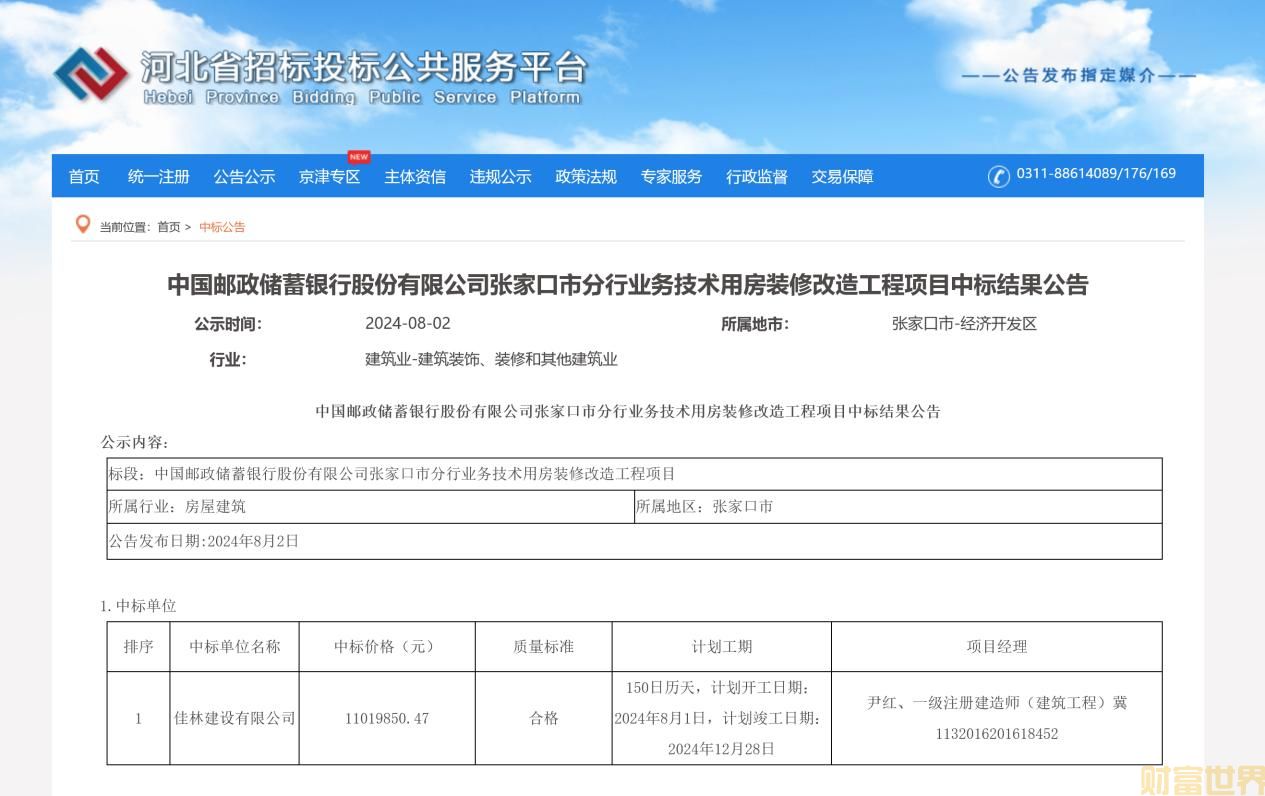
Task: Click the 1.中标单位 section heading
Action: [x=138, y=606]
